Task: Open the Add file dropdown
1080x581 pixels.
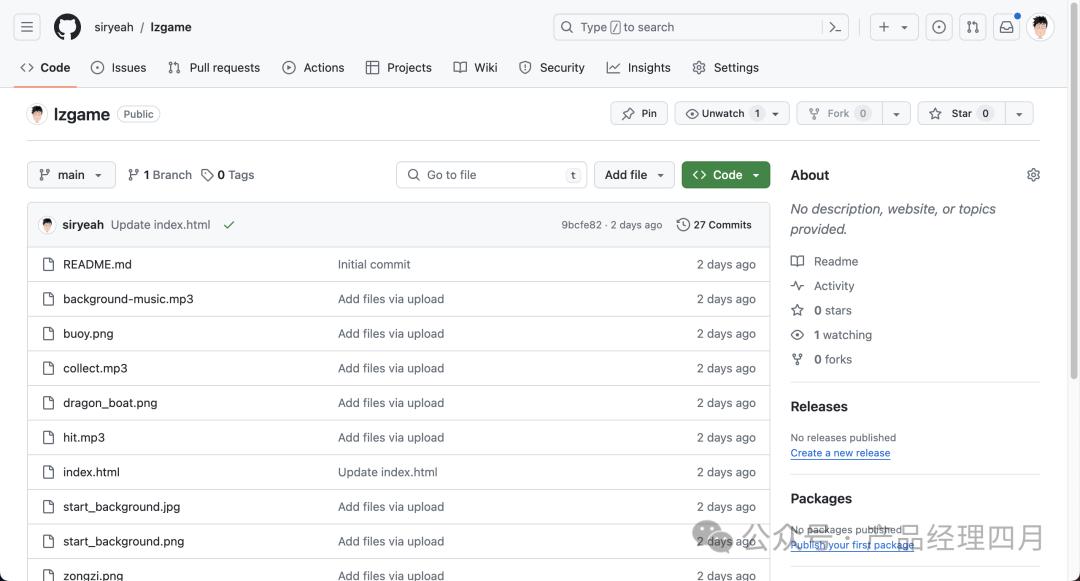Action: [634, 175]
